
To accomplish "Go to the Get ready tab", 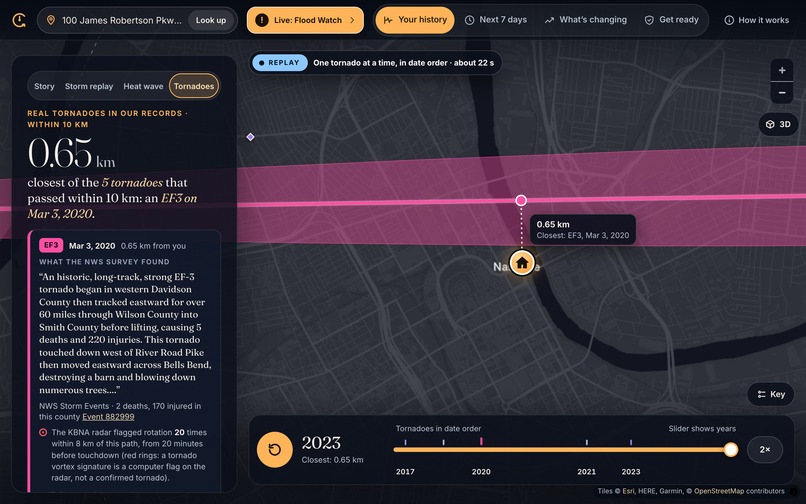I will pyautogui.click(x=671, y=20).
